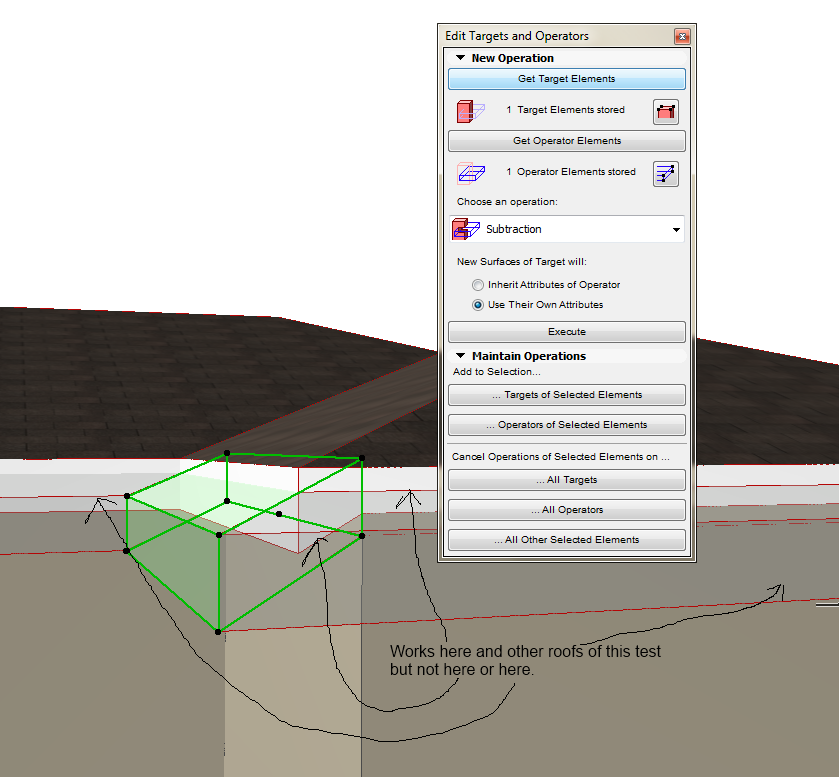Cancel operations on All Other Selected Elements
The width and height of the screenshot is (839, 777).
click(567, 540)
